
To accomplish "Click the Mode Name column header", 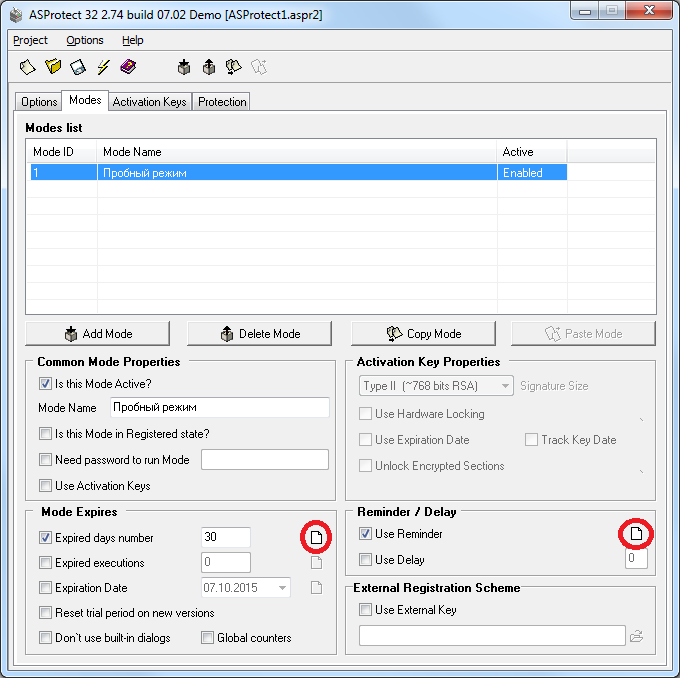I will click(297, 152).
